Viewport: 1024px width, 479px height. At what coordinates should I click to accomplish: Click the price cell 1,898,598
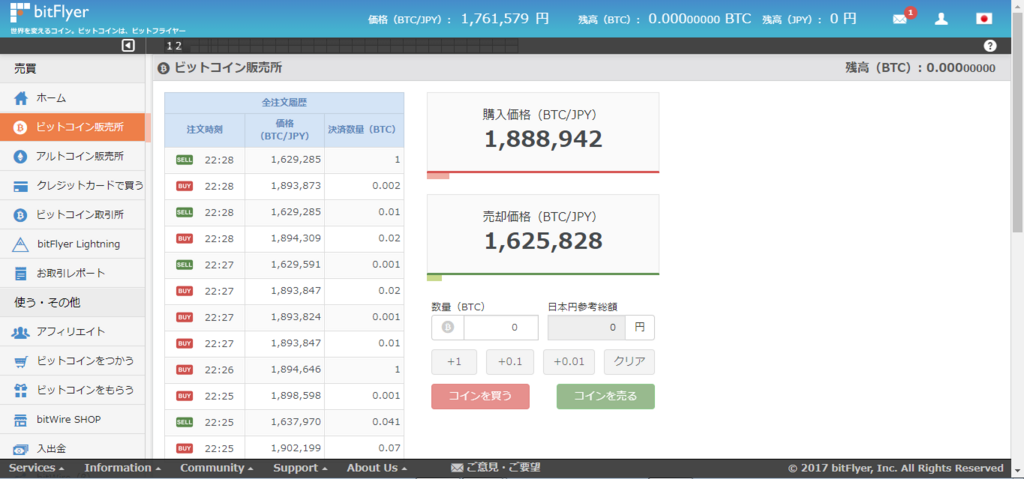pyautogui.click(x=285, y=396)
